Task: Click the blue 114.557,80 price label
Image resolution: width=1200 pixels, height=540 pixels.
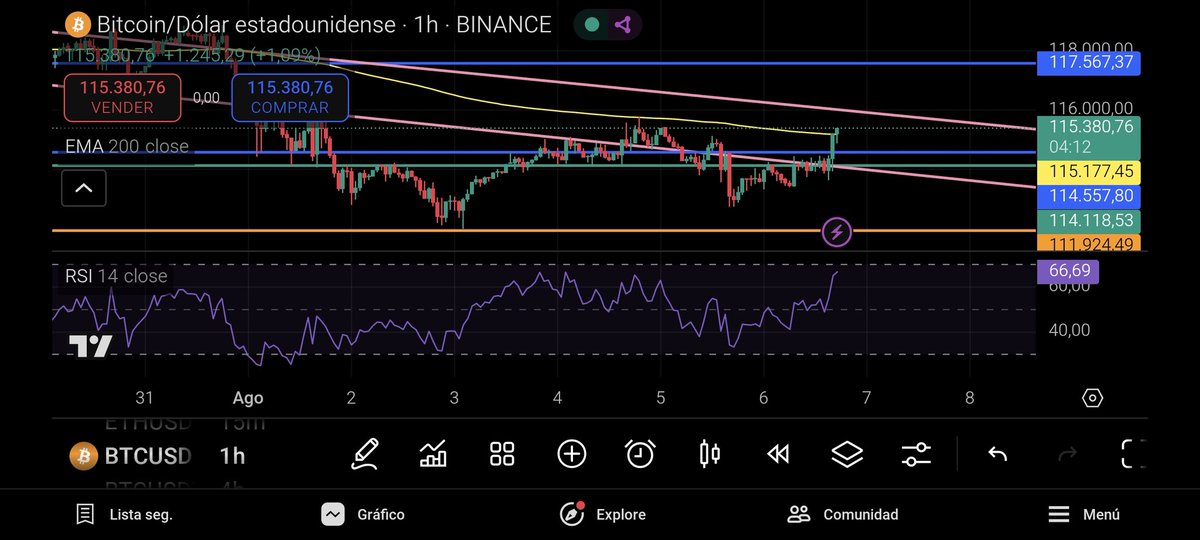Action: coord(1088,196)
